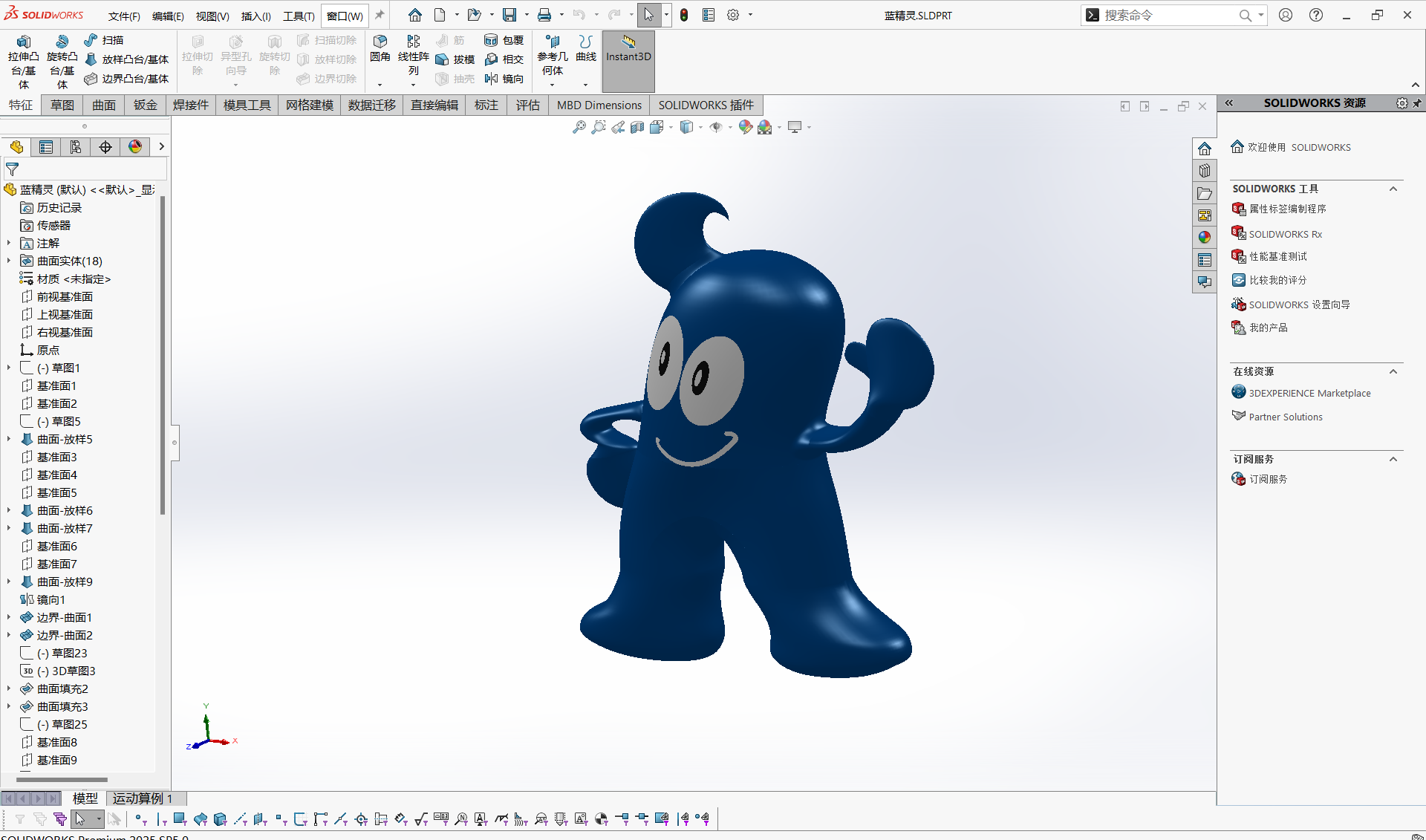The height and width of the screenshot is (840, 1426).
Task: Open the 运动算例 1 bottom tab
Action: (x=143, y=798)
